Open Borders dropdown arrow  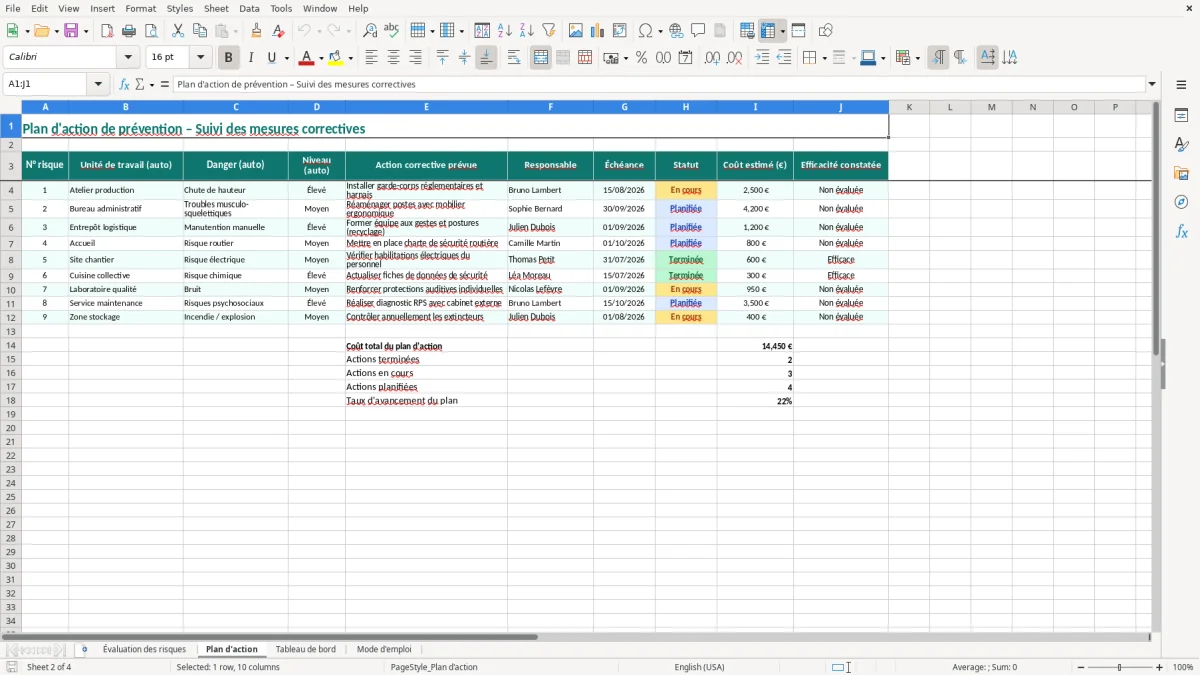(823, 58)
